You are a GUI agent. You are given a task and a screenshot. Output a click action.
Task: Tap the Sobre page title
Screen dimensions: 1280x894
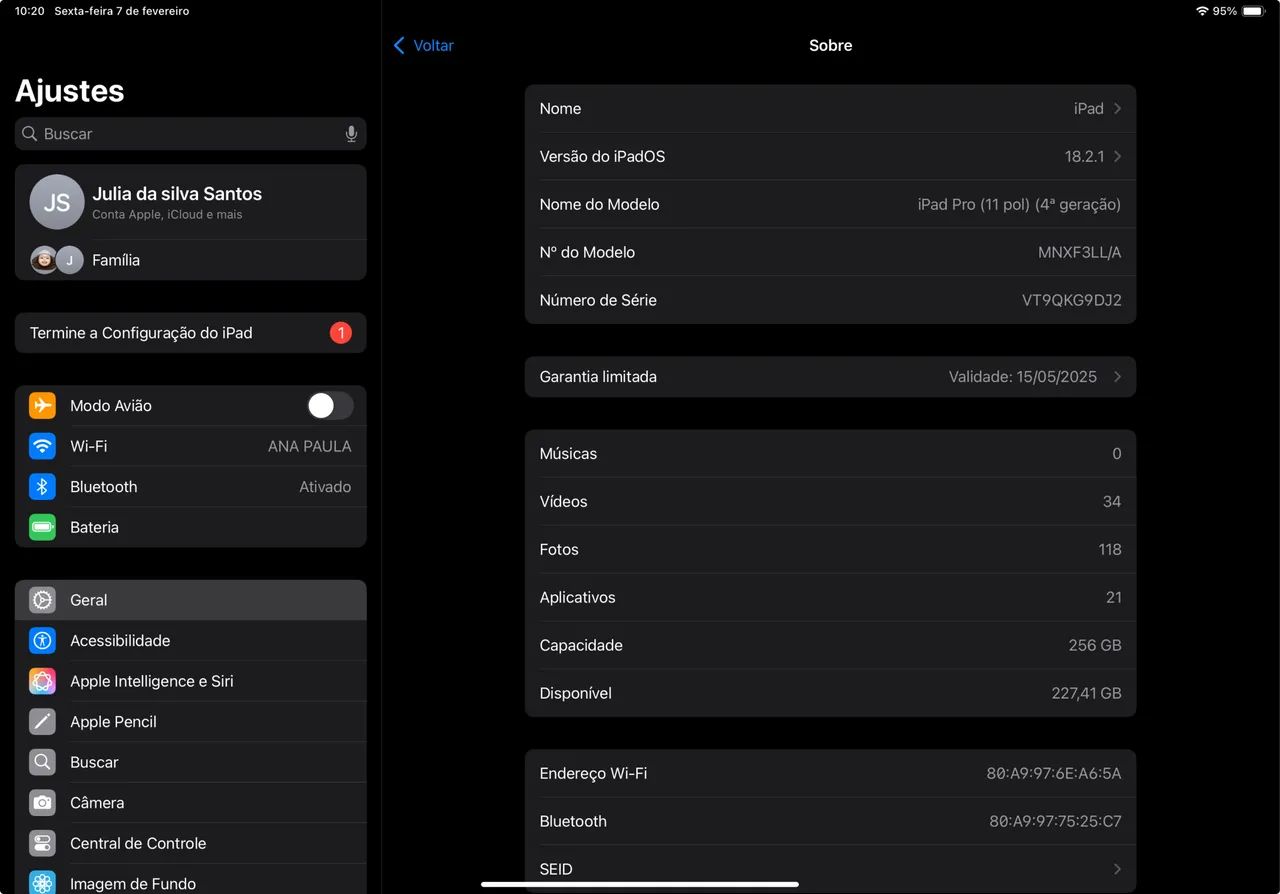[x=831, y=45]
